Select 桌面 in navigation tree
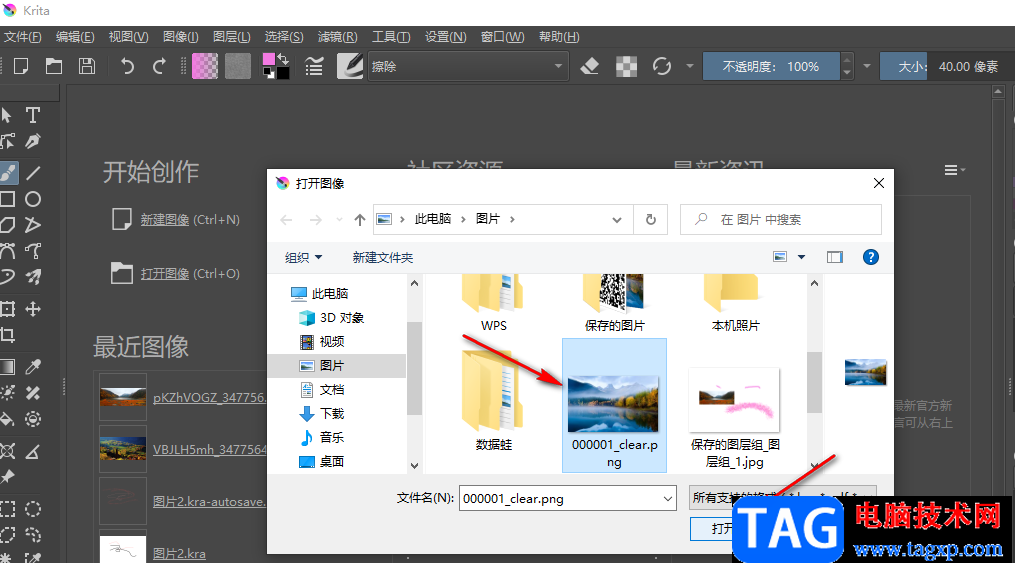Viewport: 1015px width, 563px height. coord(322,461)
